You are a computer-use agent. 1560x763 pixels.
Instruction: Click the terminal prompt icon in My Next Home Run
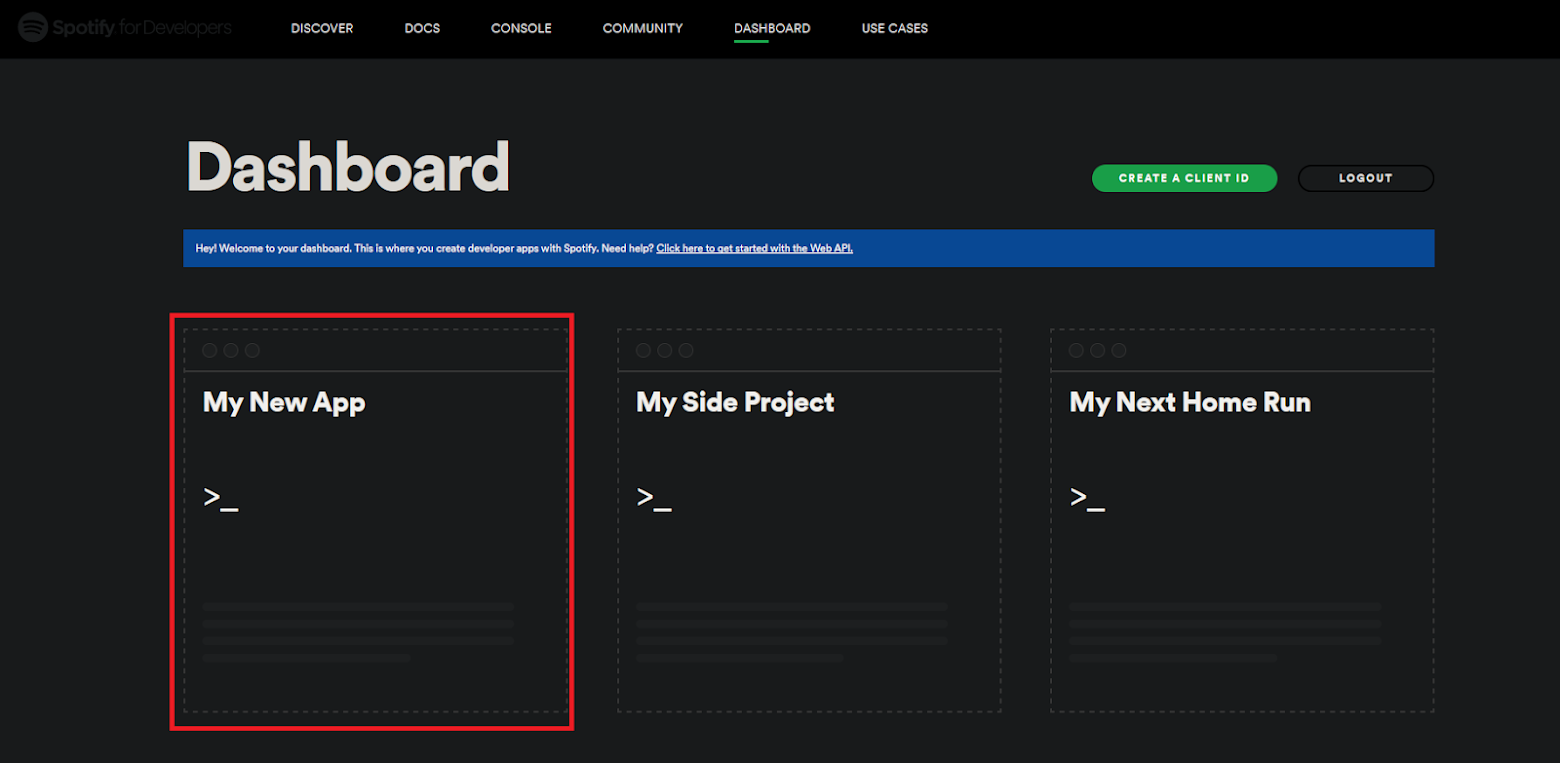(1087, 497)
